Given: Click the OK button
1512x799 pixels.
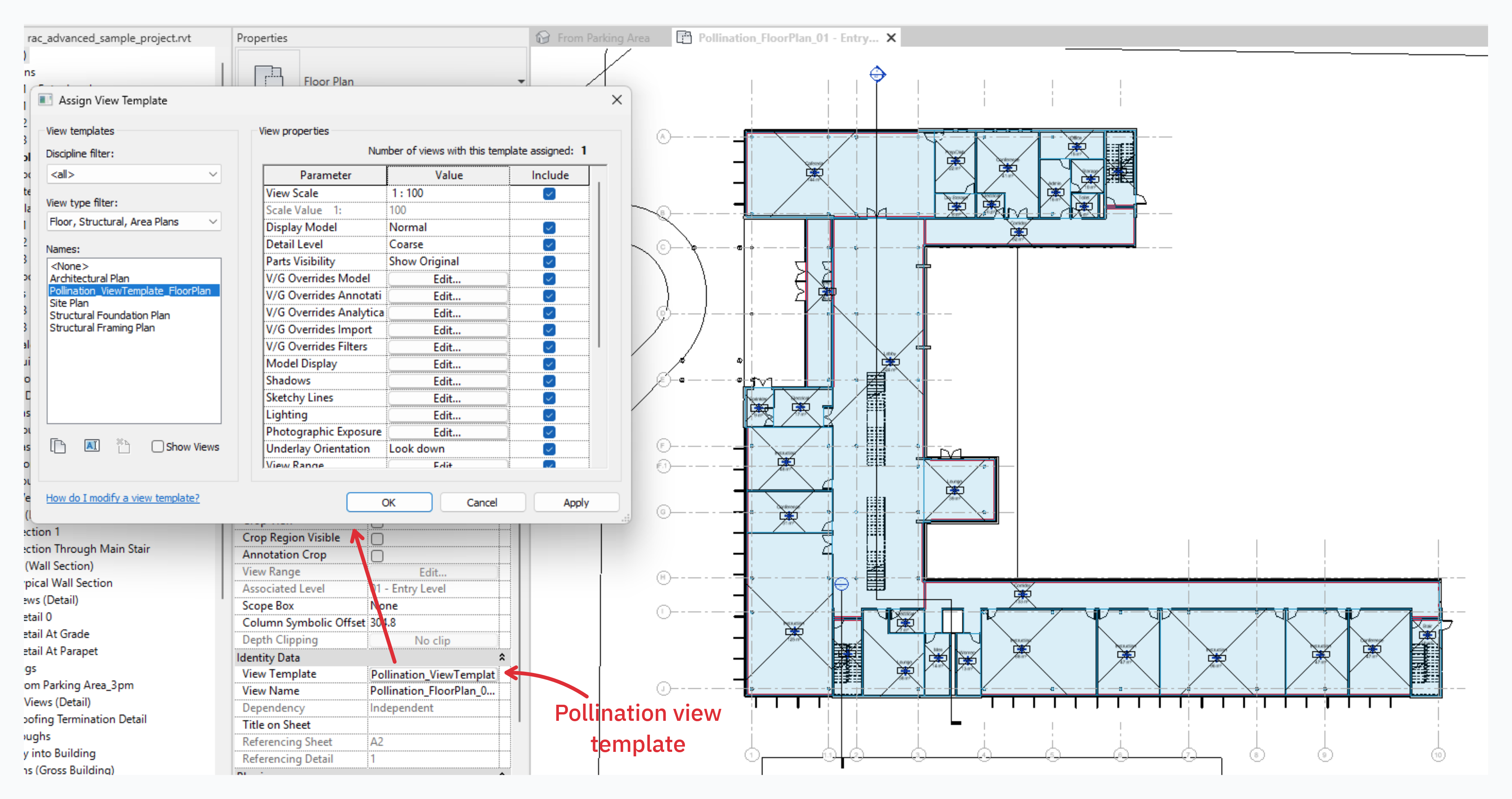Looking at the screenshot, I should coord(389,502).
